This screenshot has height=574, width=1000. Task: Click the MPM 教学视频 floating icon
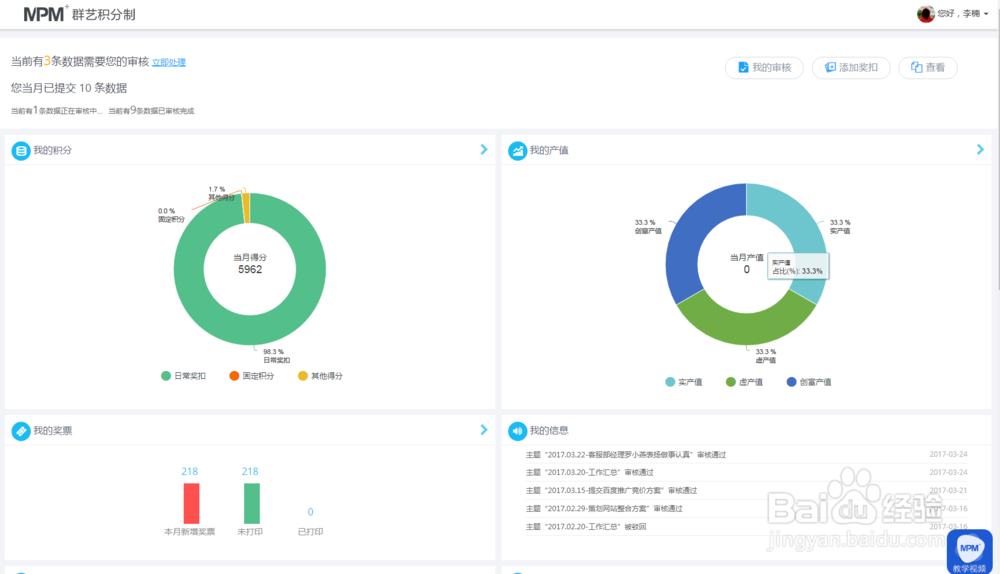pos(969,552)
